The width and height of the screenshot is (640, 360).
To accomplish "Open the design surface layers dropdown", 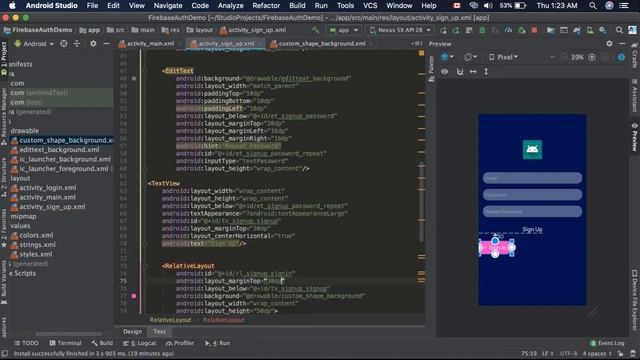I will click(x=447, y=57).
